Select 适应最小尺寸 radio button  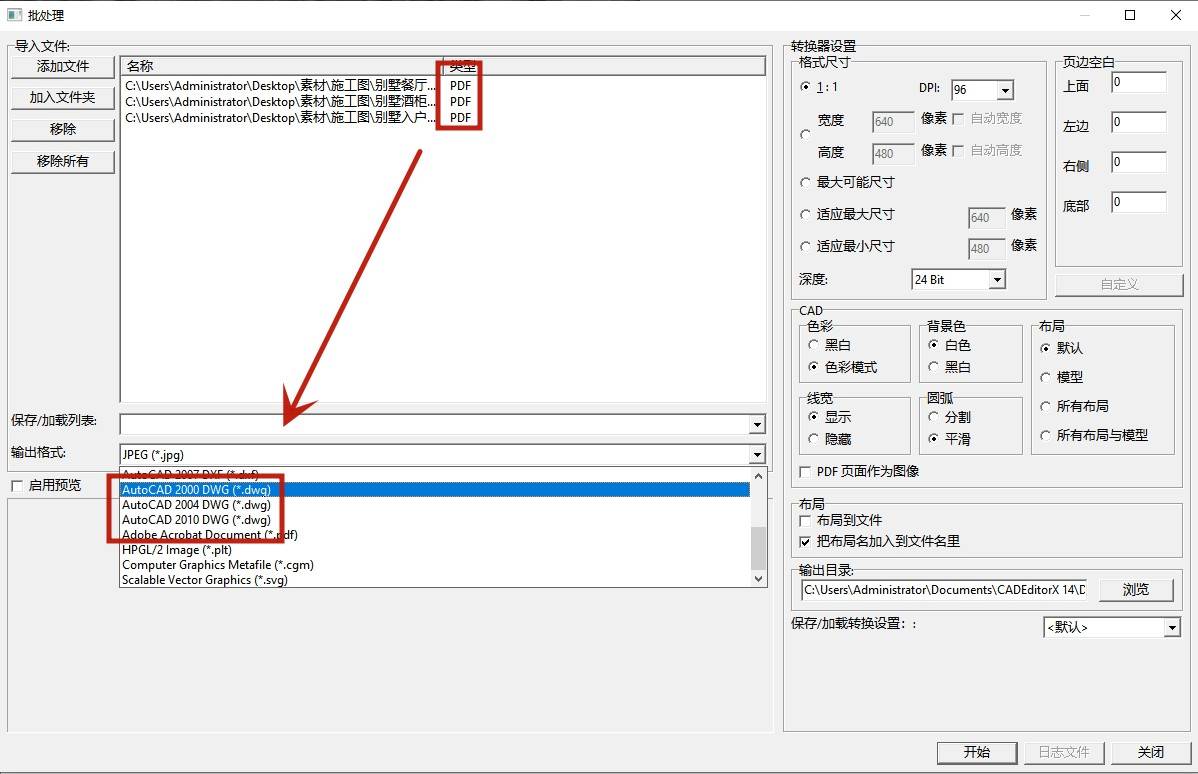coord(805,247)
